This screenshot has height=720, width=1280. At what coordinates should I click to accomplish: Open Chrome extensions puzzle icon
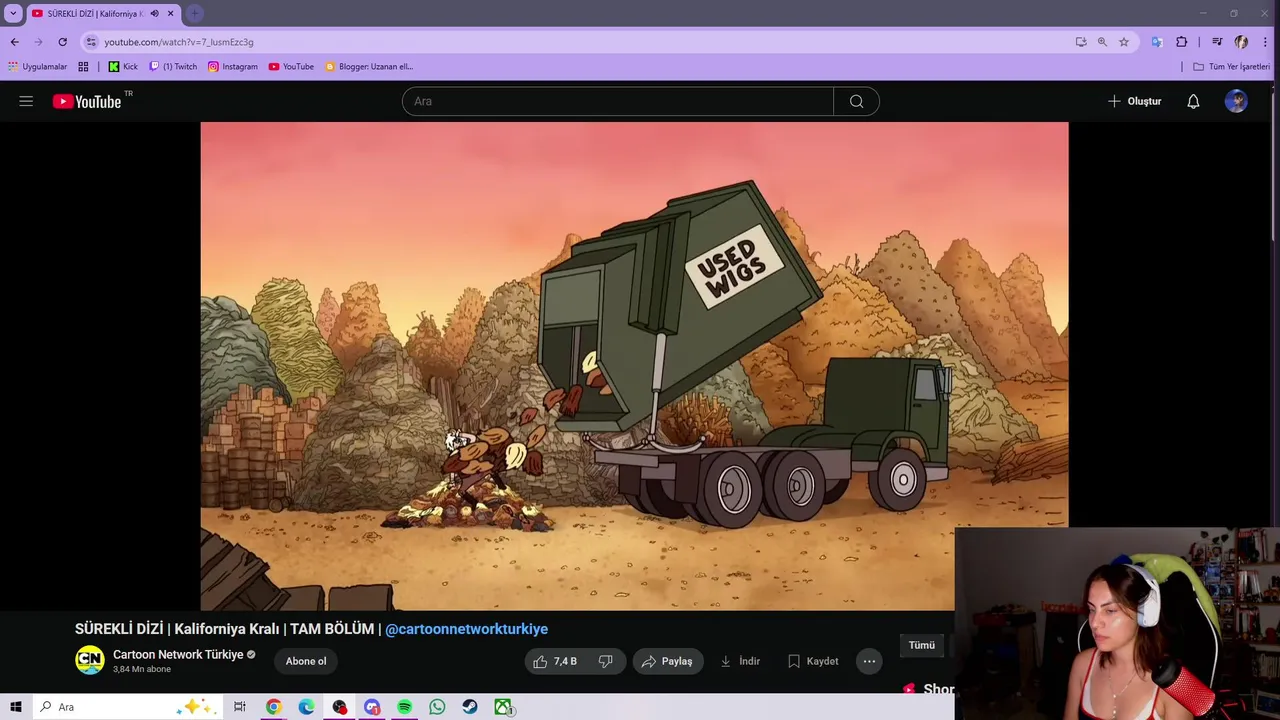[1182, 42]
